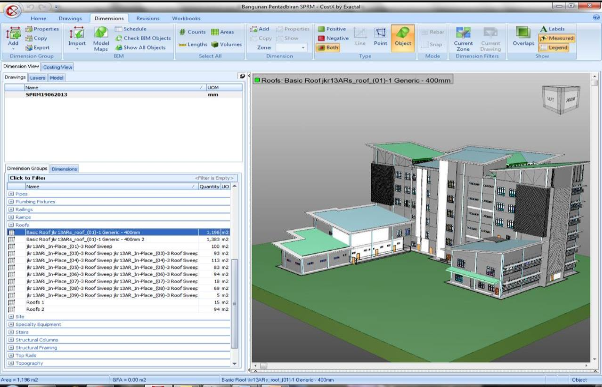602x387 pixels.
Task: Collapse the Roofs group
Action: tap(11, 225)
